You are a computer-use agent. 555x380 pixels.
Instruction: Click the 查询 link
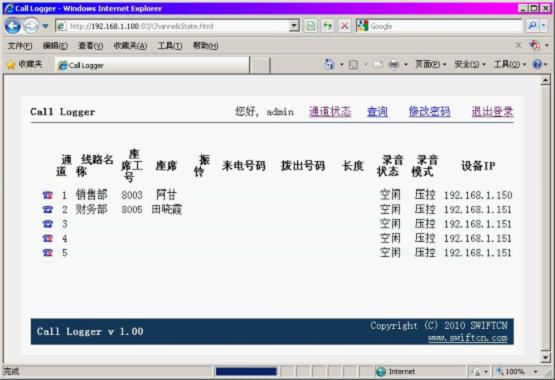377,111
